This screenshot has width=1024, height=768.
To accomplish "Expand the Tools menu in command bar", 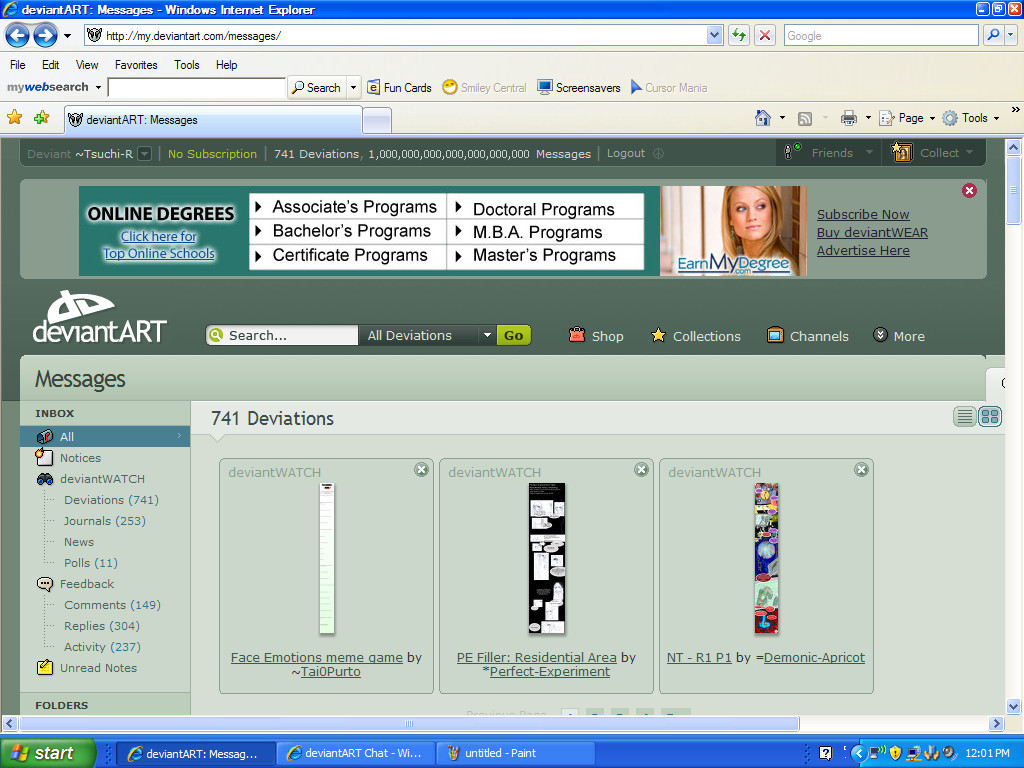I will (971, 118).
